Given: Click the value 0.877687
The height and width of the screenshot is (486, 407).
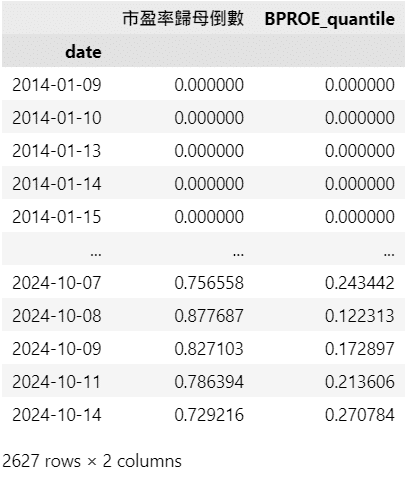Looking at the screenshot, I should [x=209, y=316].
